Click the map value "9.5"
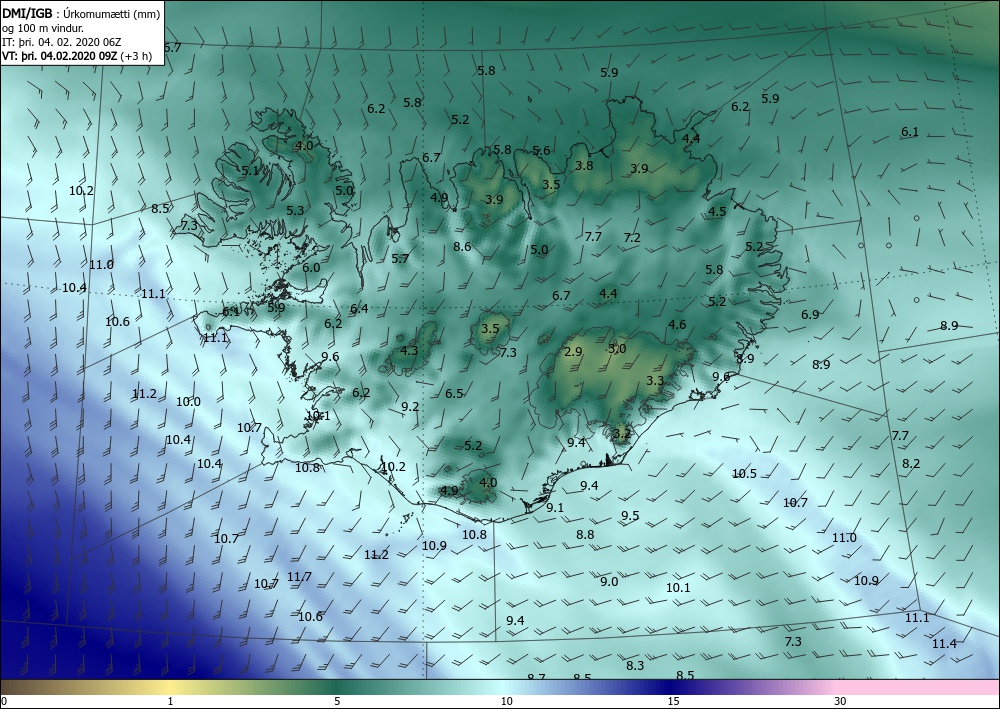This screenshot has width=1000, height=709. [630, 515]
